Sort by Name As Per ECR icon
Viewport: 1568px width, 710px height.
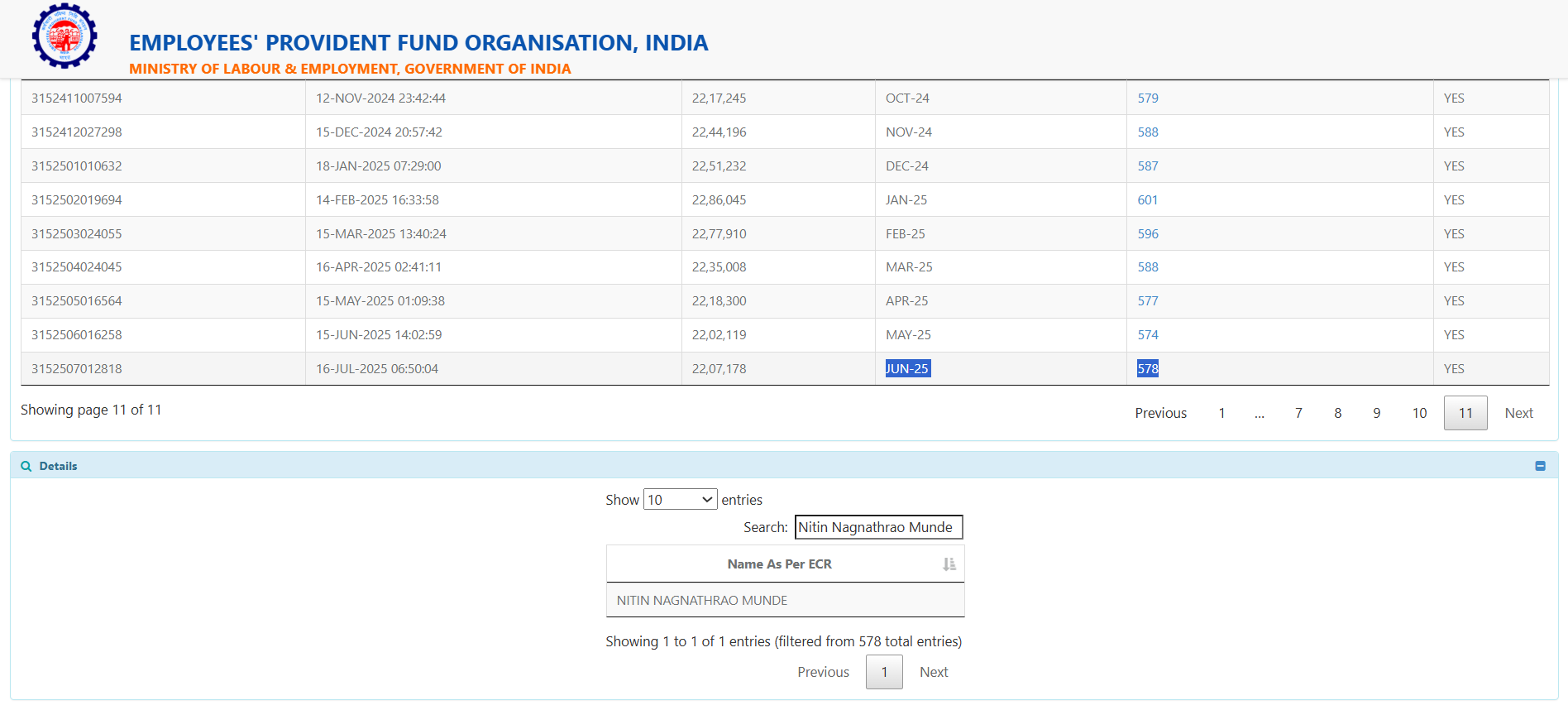coord(949,564)
